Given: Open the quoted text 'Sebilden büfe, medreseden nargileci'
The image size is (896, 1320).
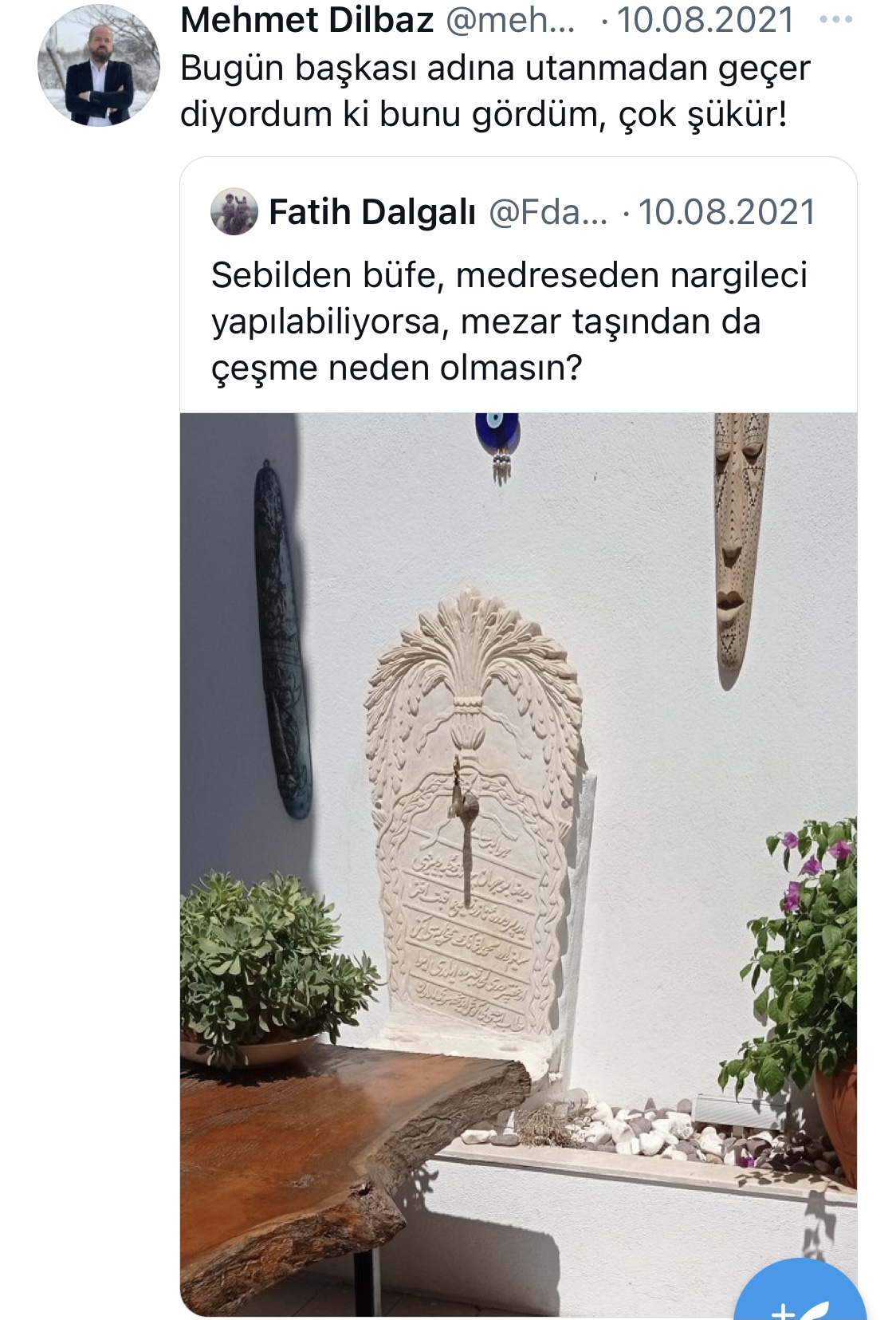Looking at the screenshot, I should [509, 321].
